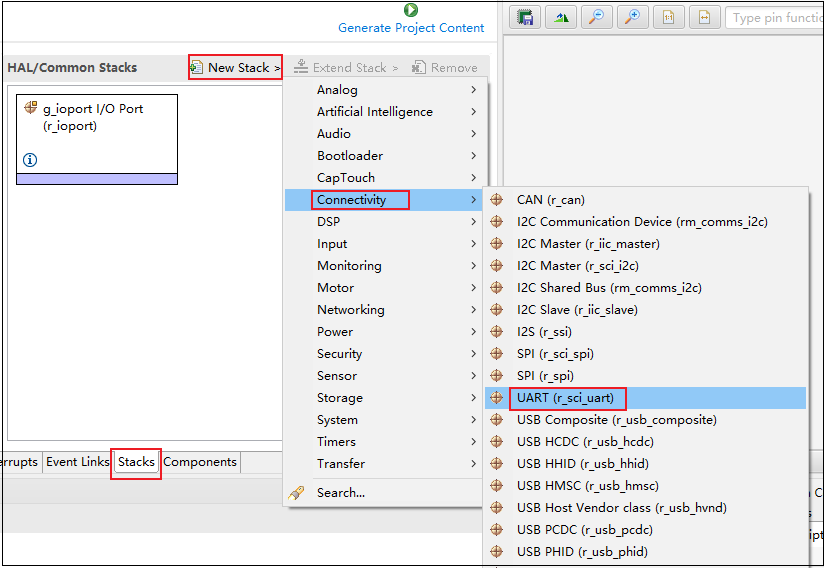Open the New Stack menu
Viewport: 824px width, 568px height.
(x=236, y=68)
